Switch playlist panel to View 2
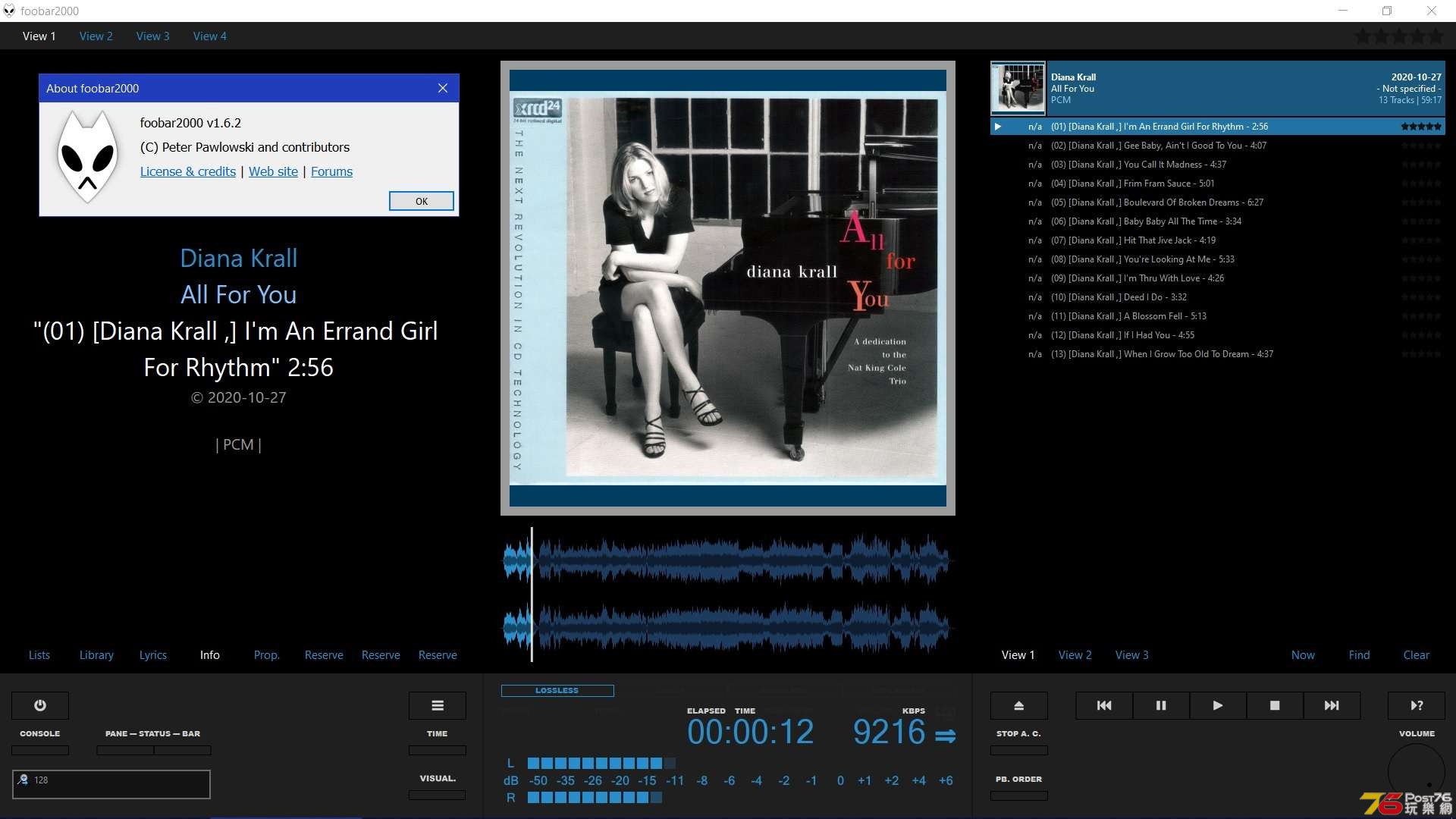The width and height of the screenshot is (1456, 819). [x=1075, y=654]
